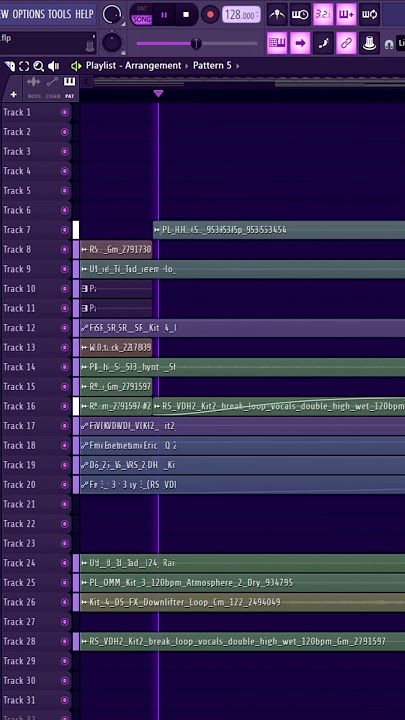Mute Track 28 with its dot
Screen dimensions: 405x720
(64, 641)
